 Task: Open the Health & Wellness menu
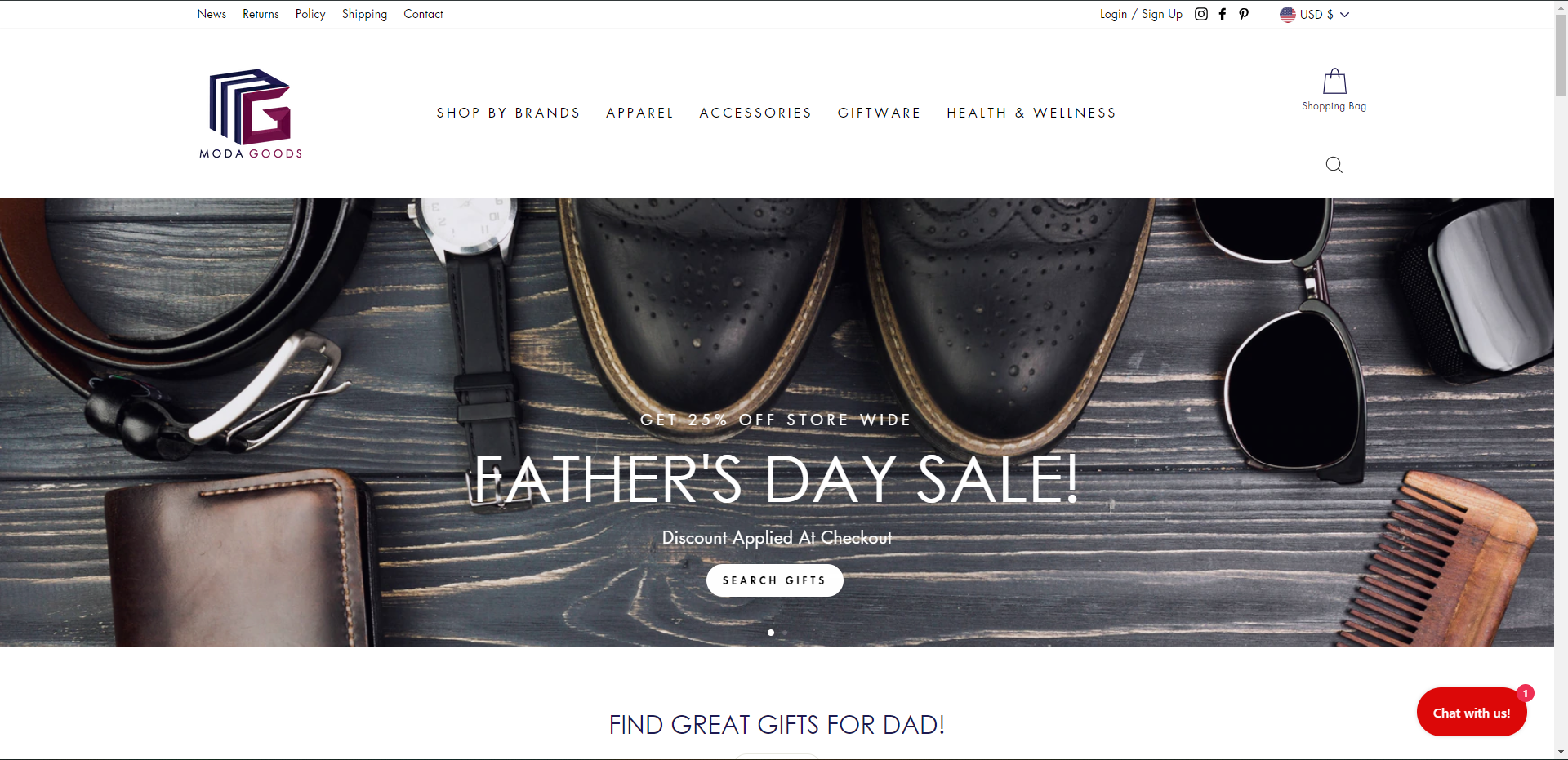[1031, 113]
